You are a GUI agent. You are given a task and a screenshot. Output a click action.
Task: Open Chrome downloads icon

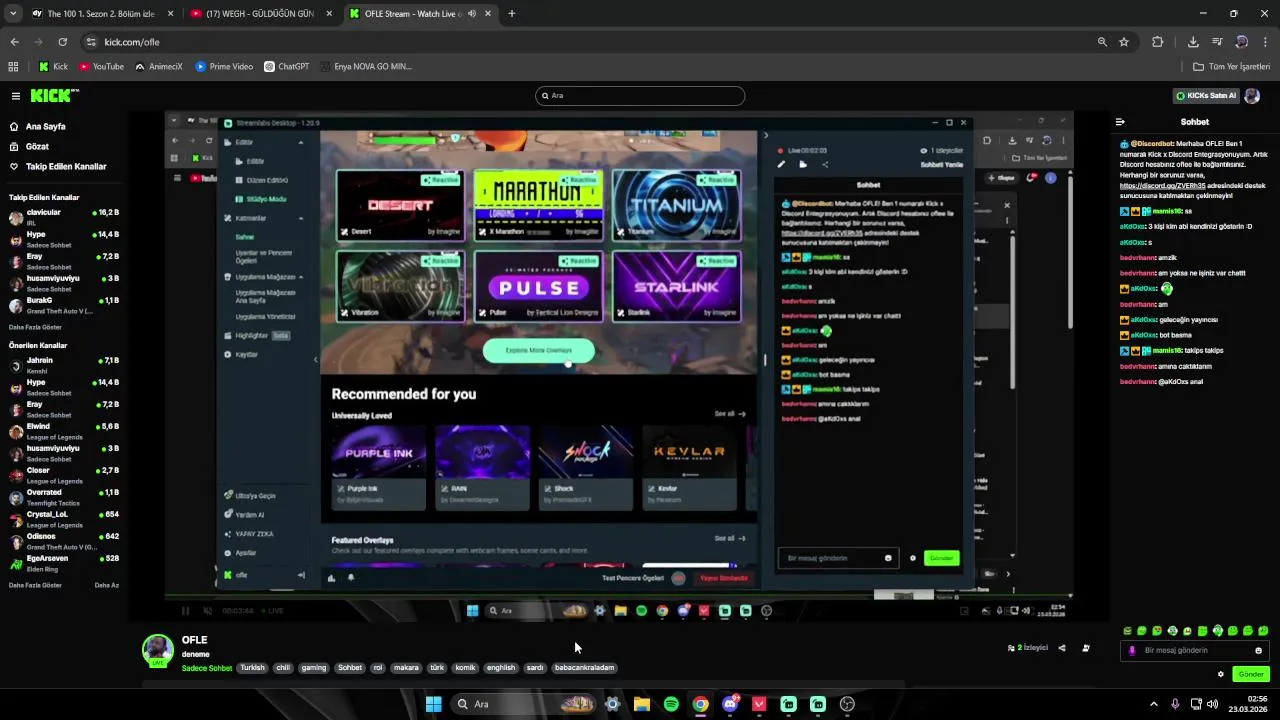(1193, 42)
